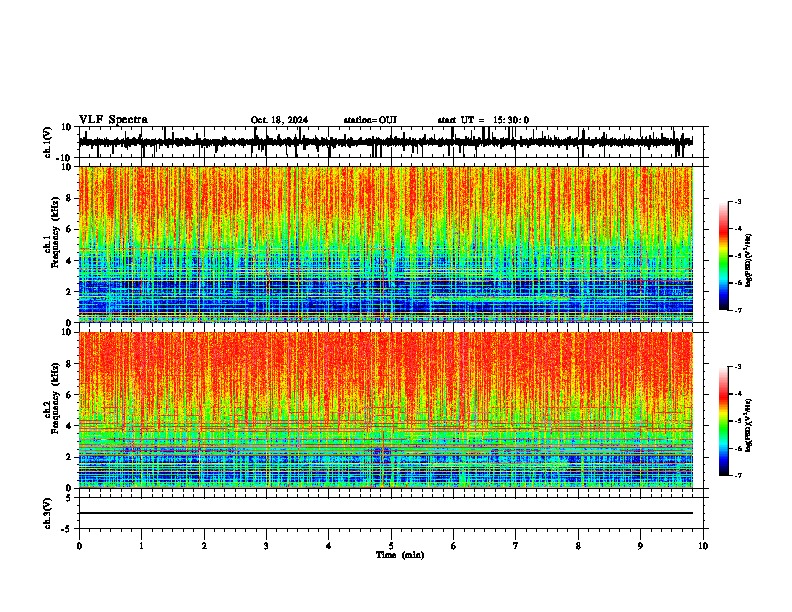This screenshot has height=612, width=792.
Task: Click the log(PSD) label beside ch.1 colorbar
Action: coord(749,261)
